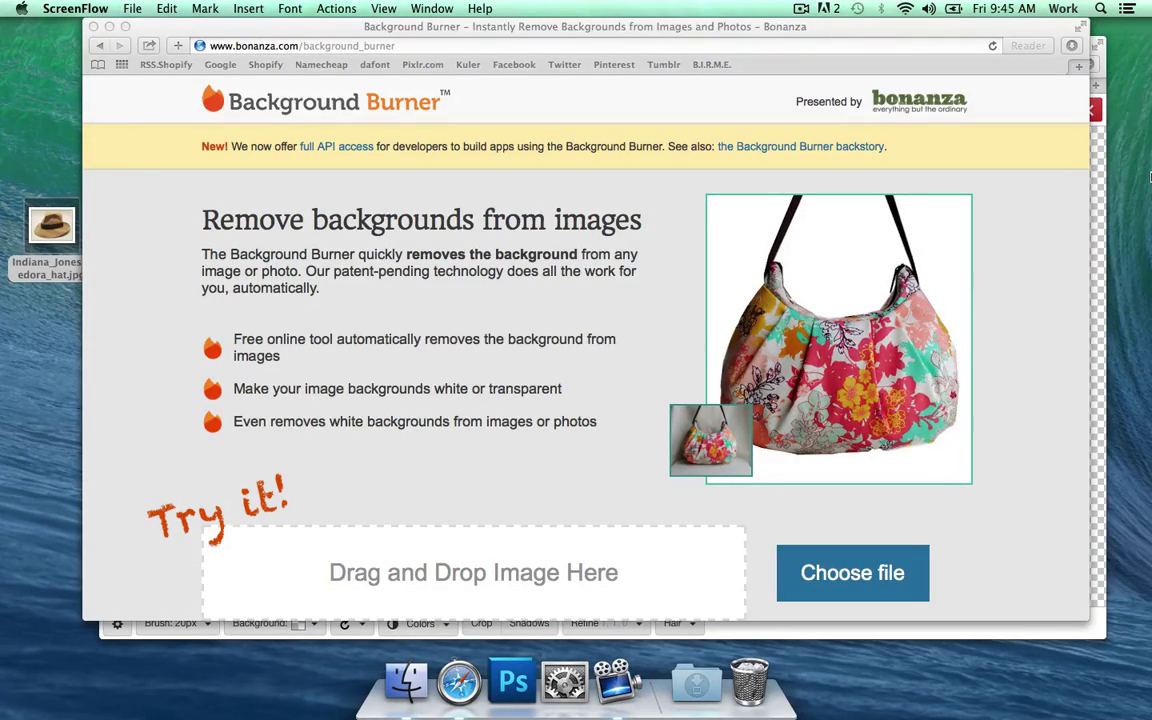Screen dimensions: 1152x720
Task: Open Notification Center list icon
Action: pyautogui.click(x=1127, y=9)
